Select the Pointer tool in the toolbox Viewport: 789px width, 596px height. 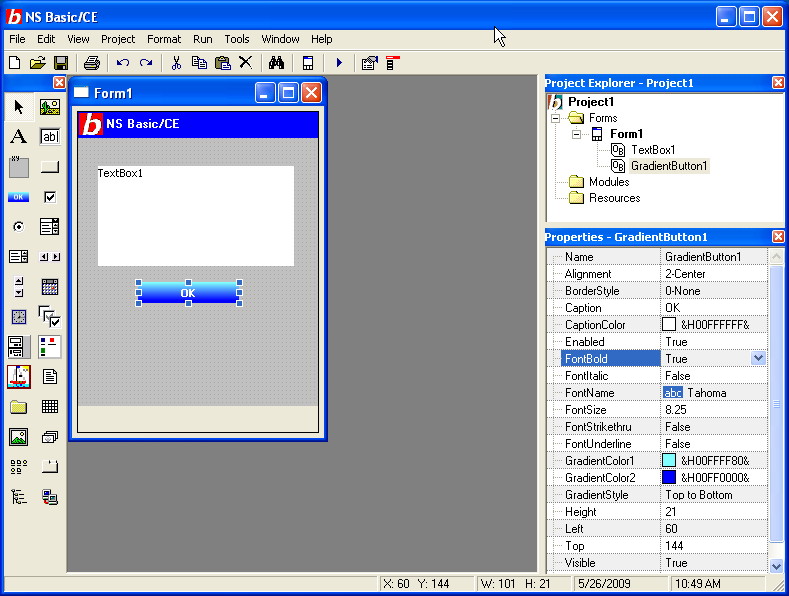point(19,107)
